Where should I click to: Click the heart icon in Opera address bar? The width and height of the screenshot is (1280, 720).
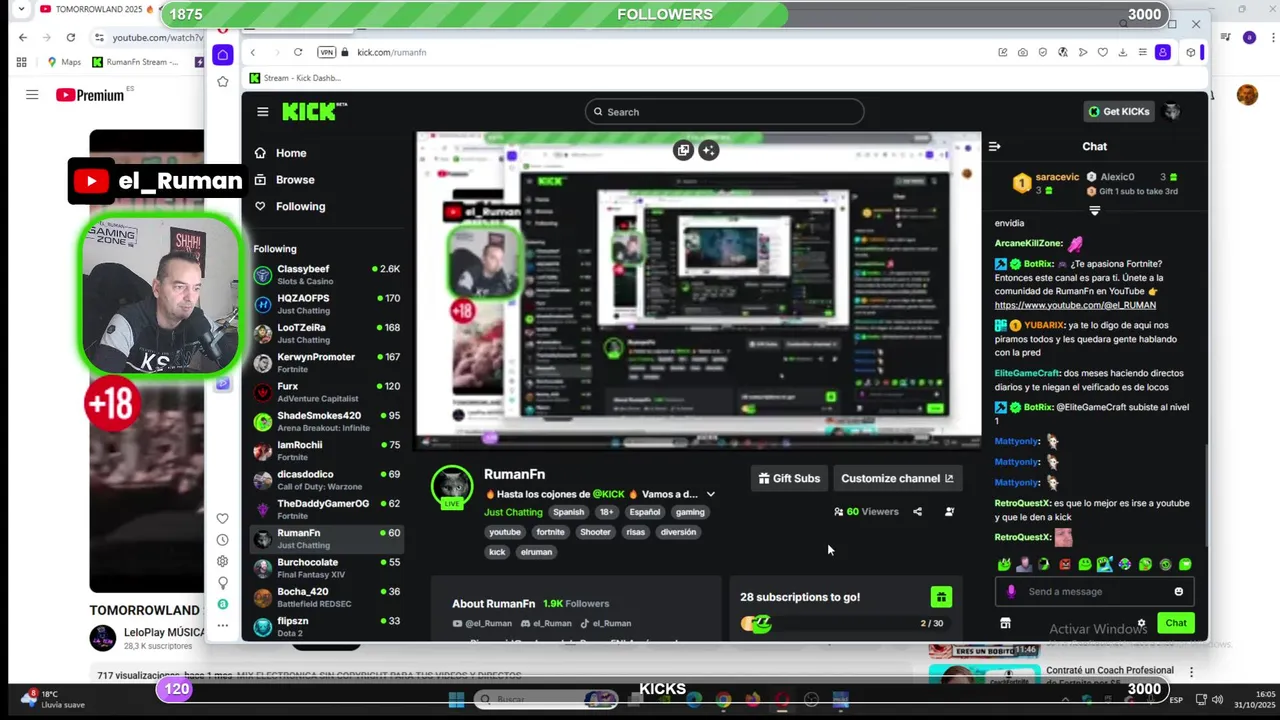tap(1102, 52)
